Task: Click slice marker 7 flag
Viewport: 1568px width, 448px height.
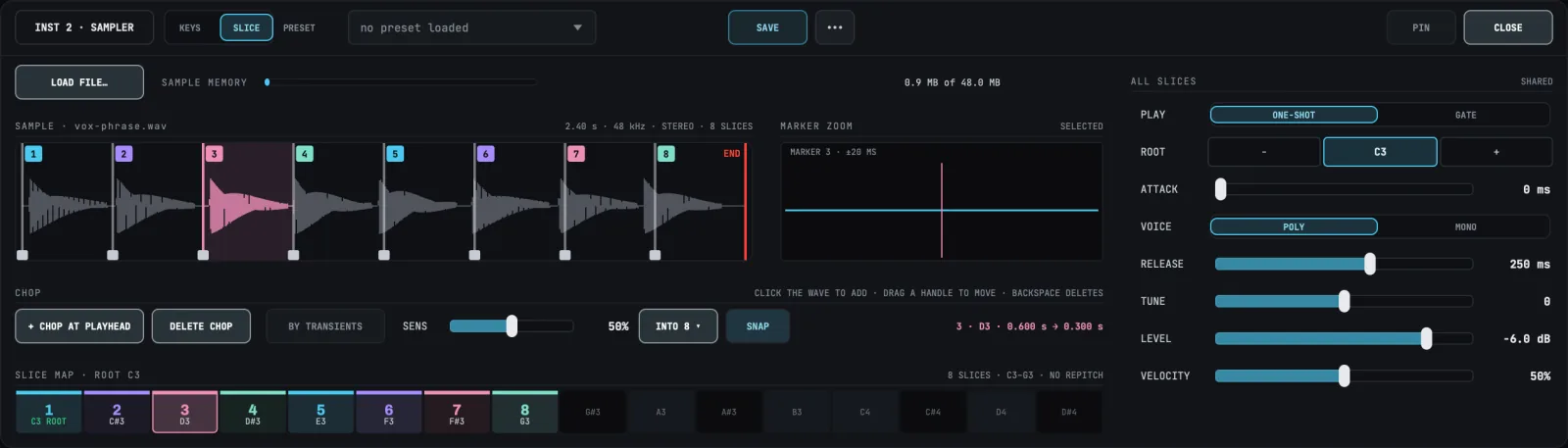Action: tap(576, 154)
